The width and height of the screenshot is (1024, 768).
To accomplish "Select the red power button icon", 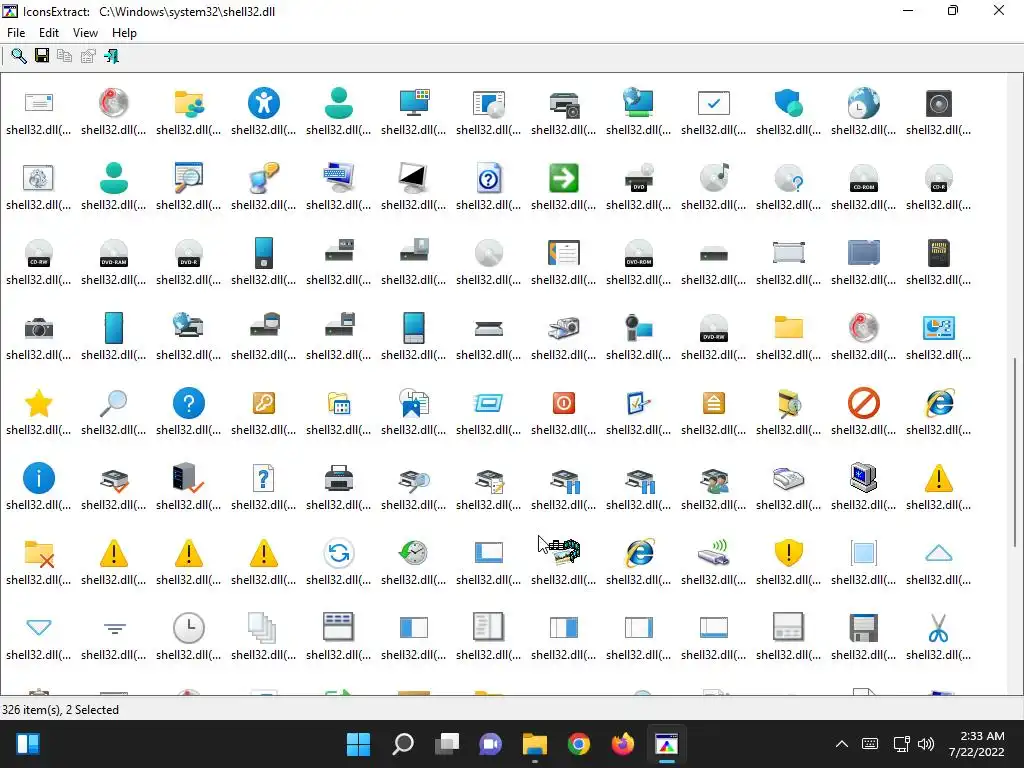I will [564, 403].
